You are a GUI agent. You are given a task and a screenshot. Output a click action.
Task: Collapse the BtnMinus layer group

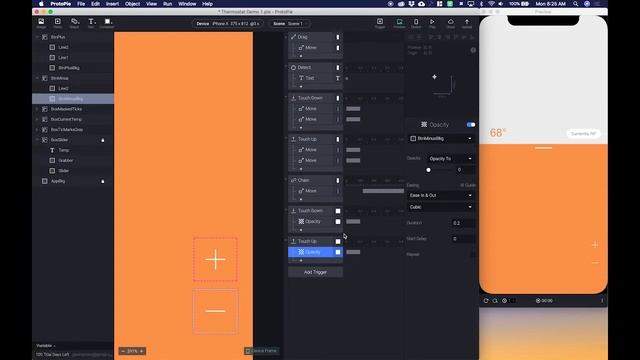coord(37,78)
